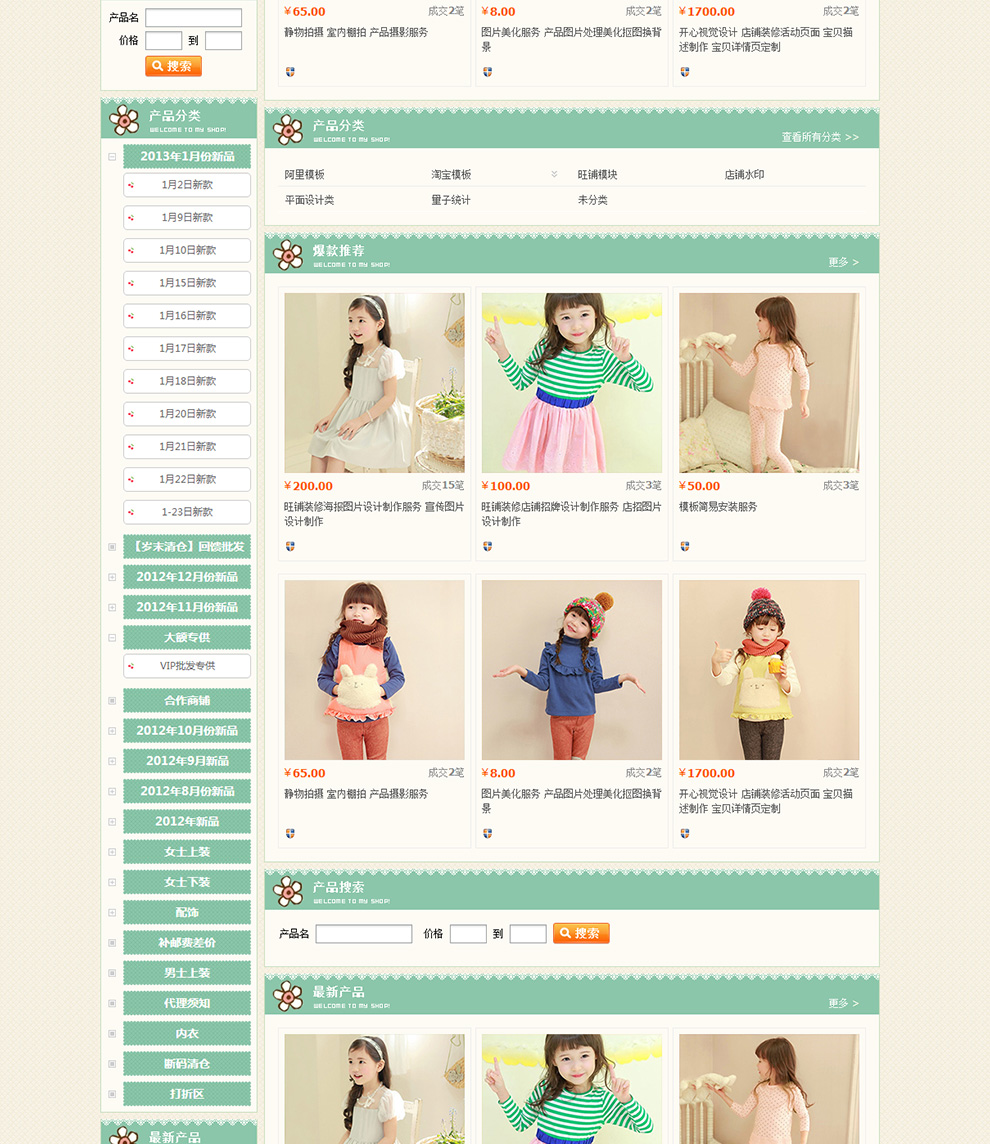
Task: Open the 1月21日新款 subcategory
Action: (x=187, y=447)
